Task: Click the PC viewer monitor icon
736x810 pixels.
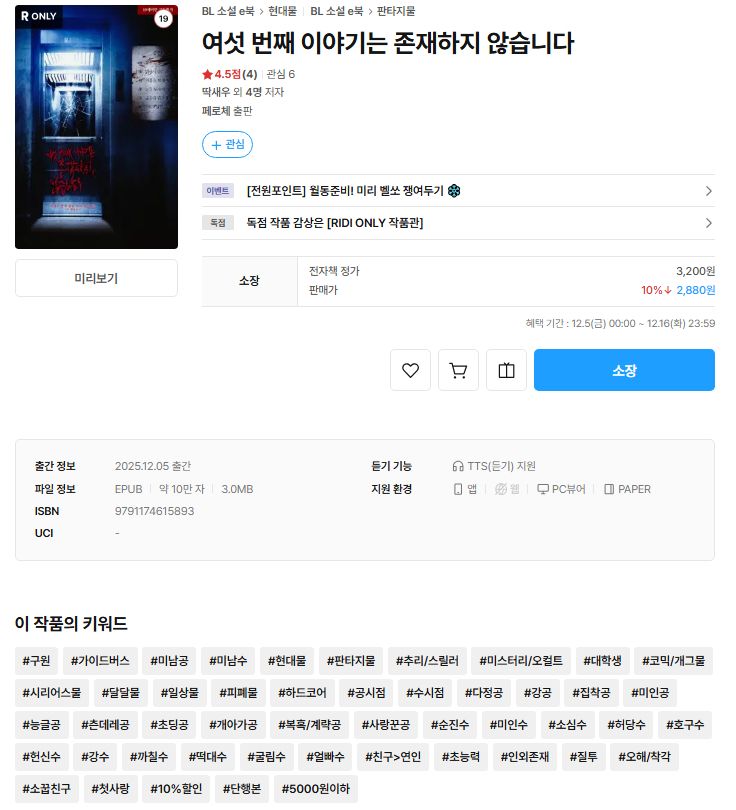Action: [543, 489]
